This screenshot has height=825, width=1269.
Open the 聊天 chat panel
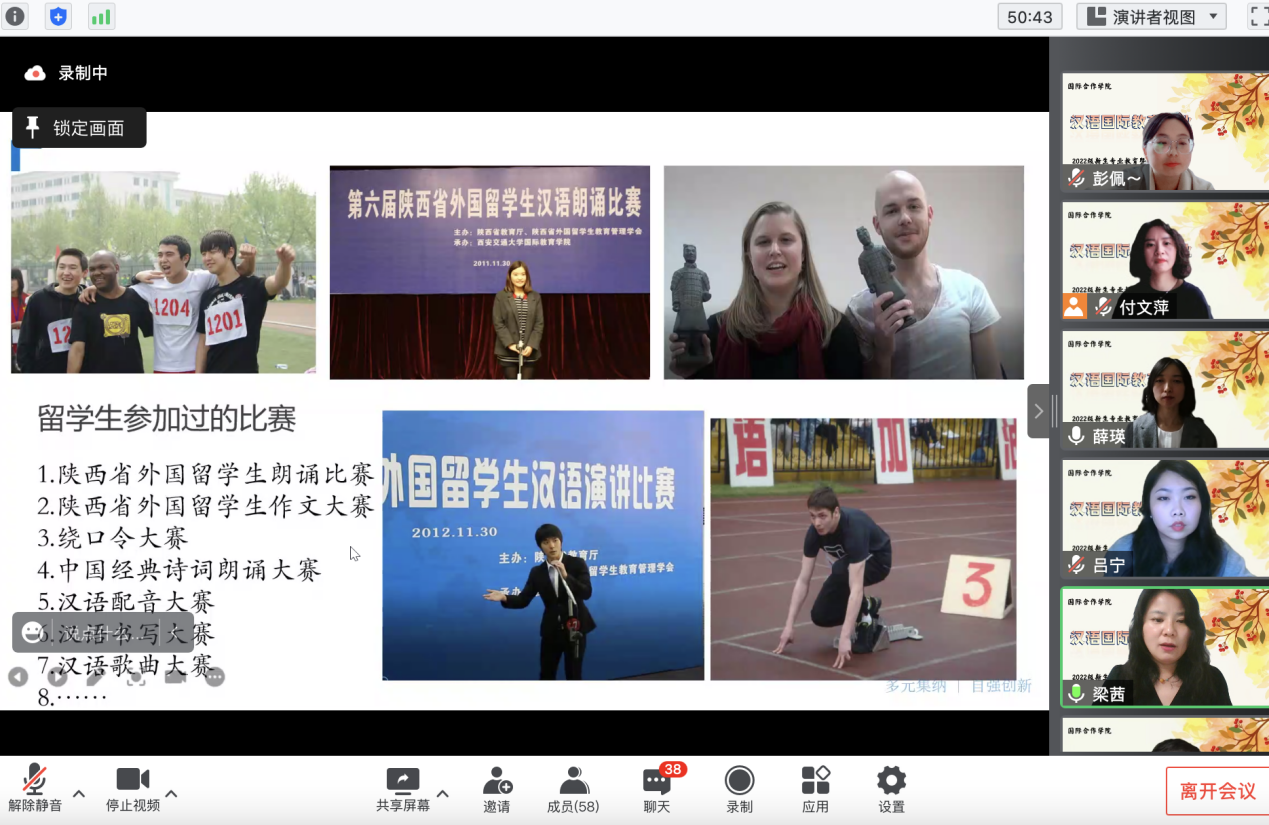[x=657, y=789]
